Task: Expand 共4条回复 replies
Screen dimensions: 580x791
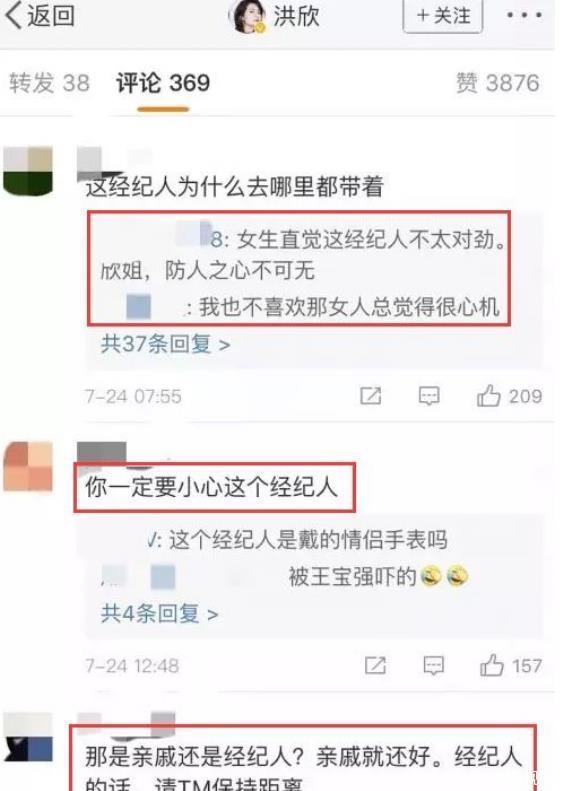Action: pyautogui.click(x=159, y=614)
